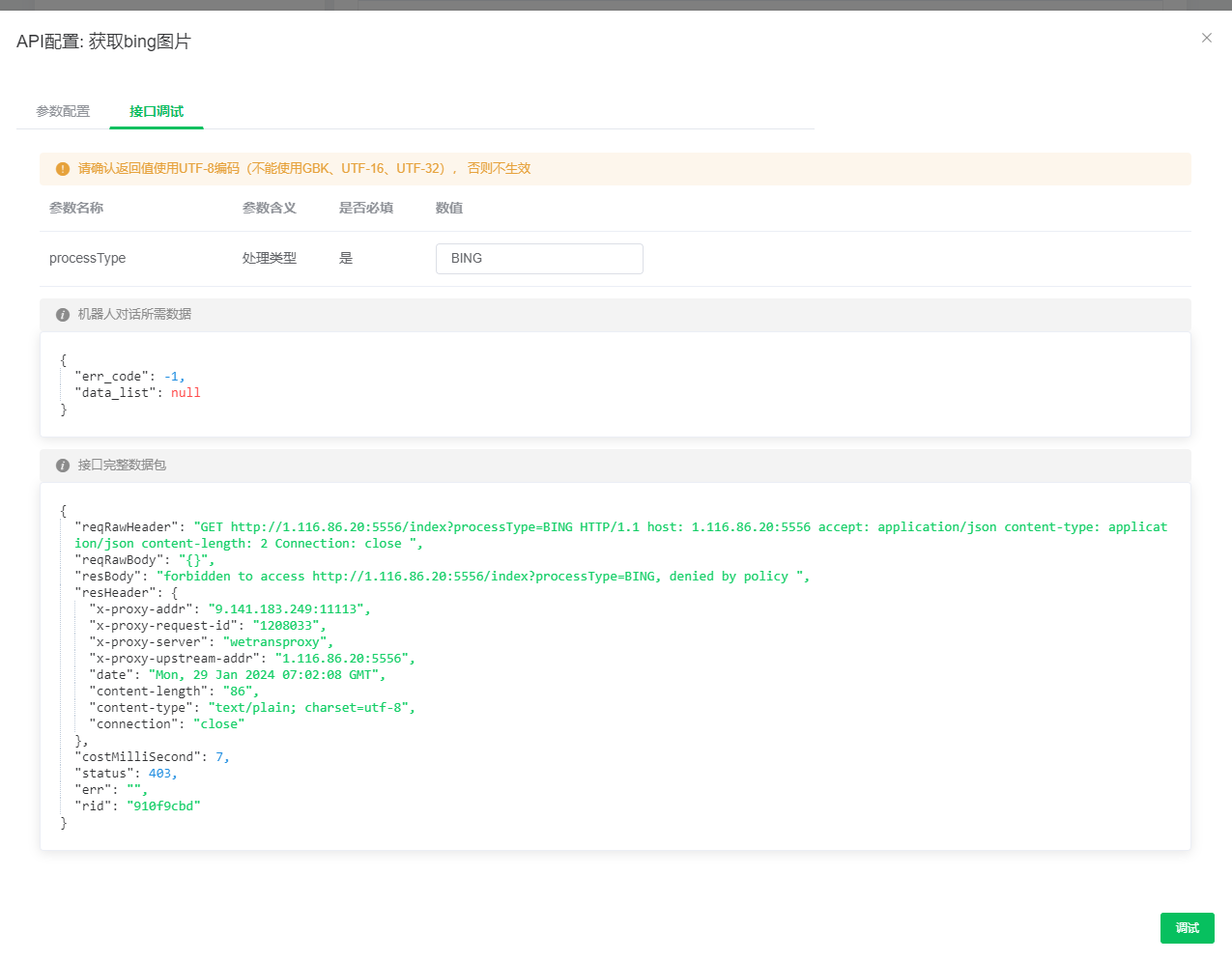Click the 参数含义 column header

[270, 208]
